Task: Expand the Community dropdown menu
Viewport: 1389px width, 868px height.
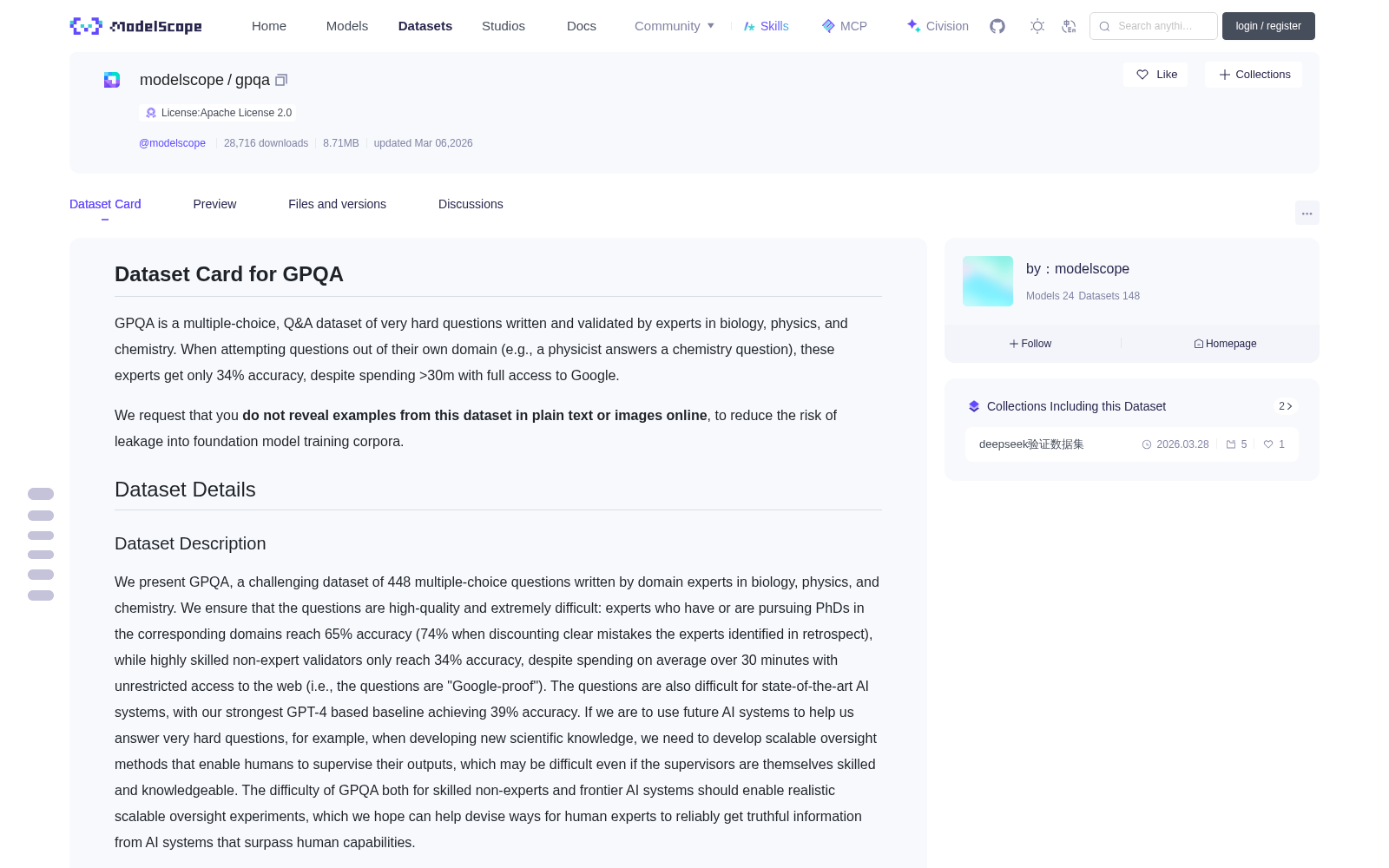Action: (x=675, y=26)
